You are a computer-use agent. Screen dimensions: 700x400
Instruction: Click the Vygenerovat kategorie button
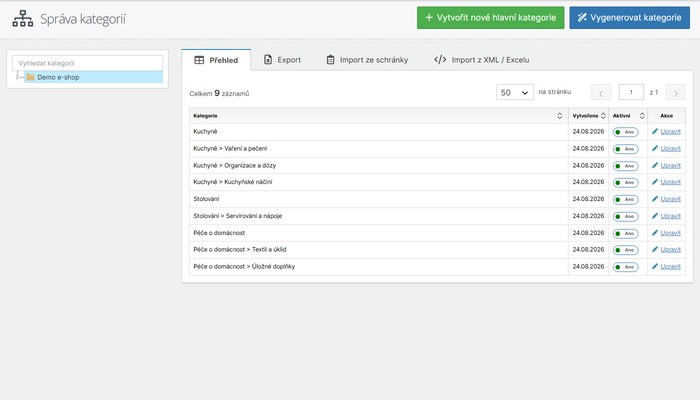click(629, 17)
